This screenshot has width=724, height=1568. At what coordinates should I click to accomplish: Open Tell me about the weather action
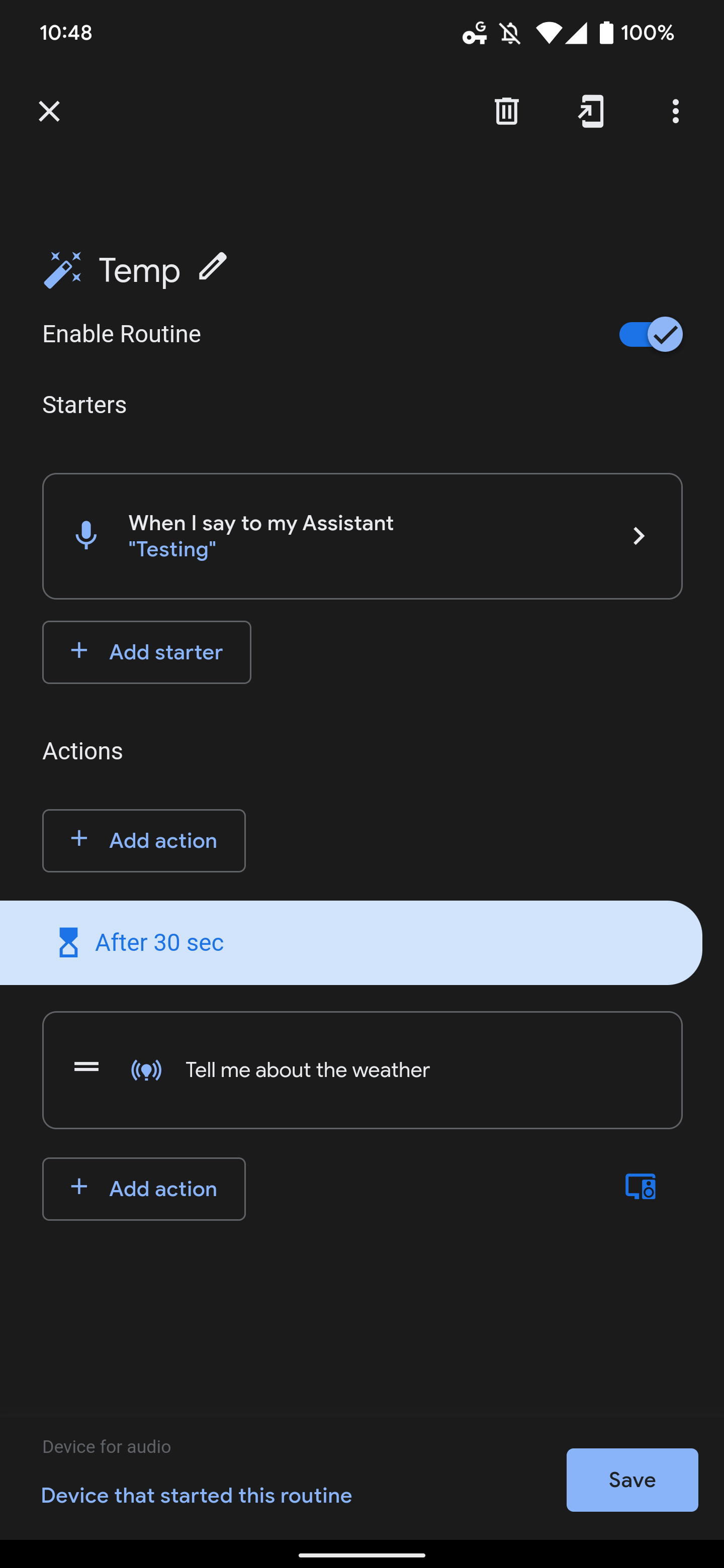pyautogui.click(x=366, y=1070)
